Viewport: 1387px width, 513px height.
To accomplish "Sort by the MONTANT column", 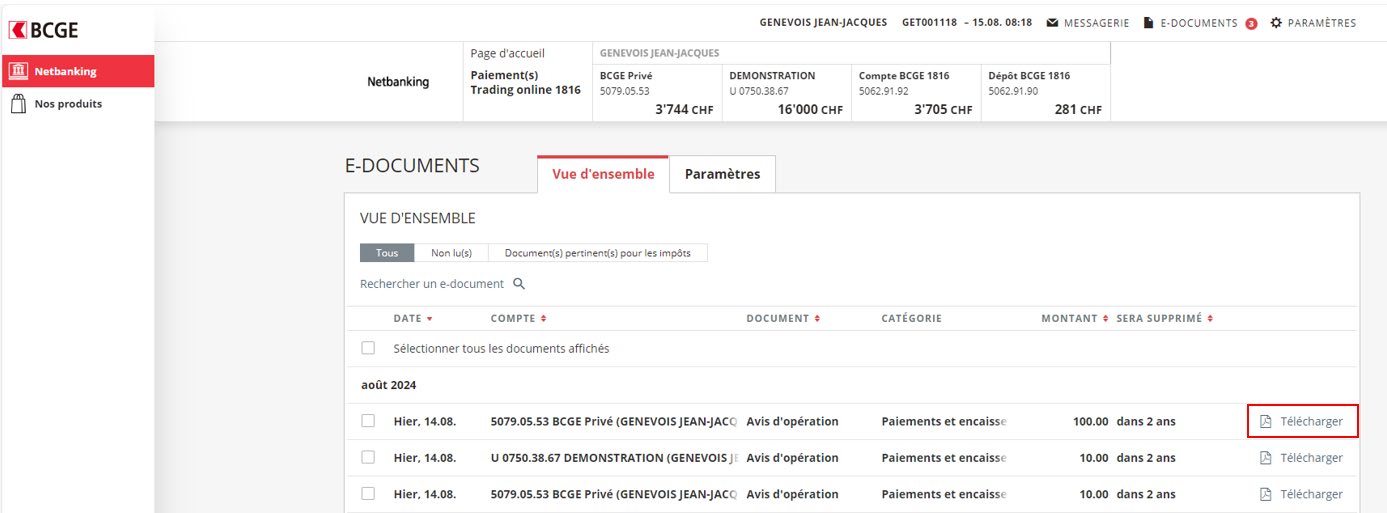I will click(1074, 319).
